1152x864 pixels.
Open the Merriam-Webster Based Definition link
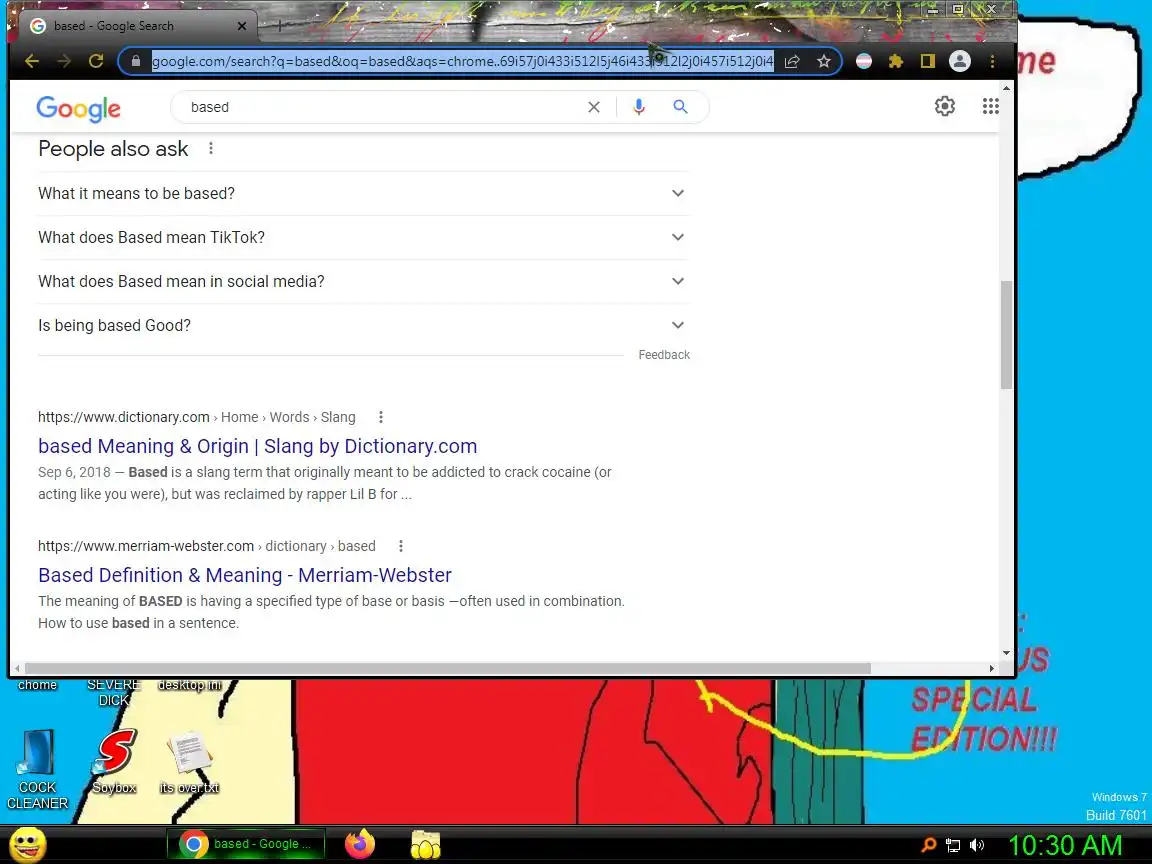point(245,575)
